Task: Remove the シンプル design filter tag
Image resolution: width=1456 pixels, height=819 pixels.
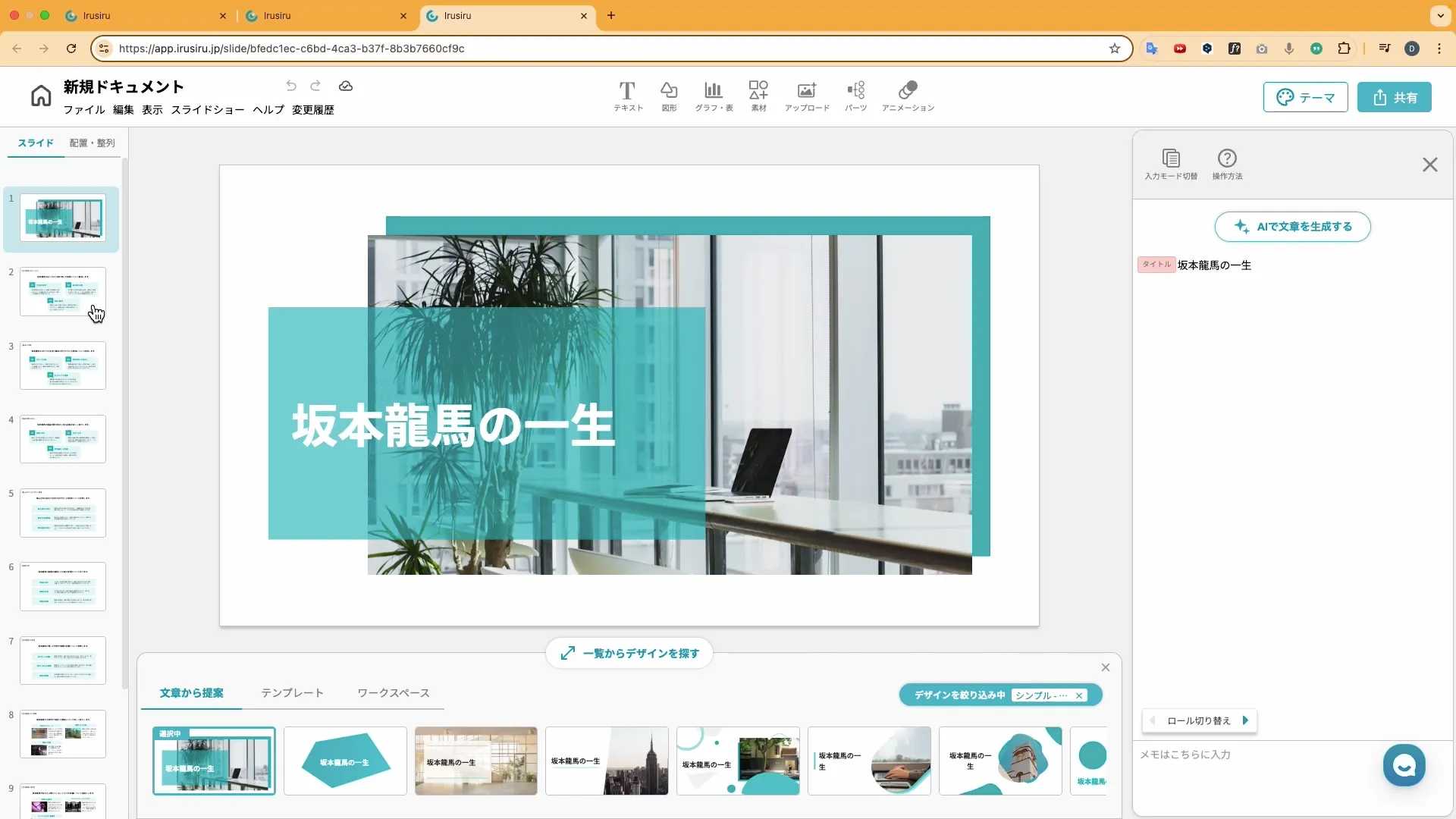Action: [x=1079, y=695]
